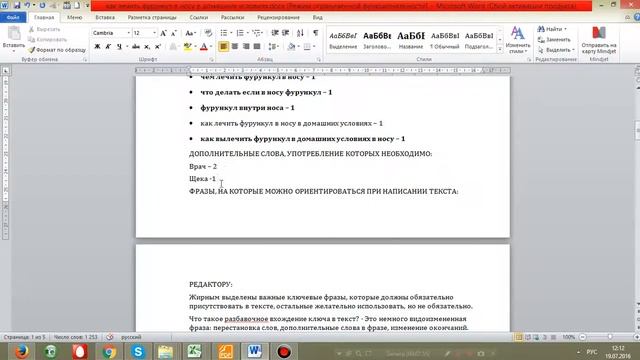This screenshot has width=640, height=360.
Task: Undo last action in quick access toolbar
Action: [27, 5]
